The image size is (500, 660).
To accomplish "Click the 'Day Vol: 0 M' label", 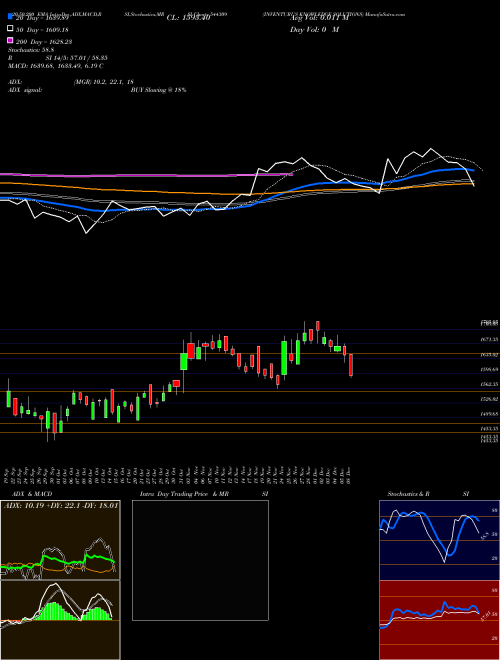I will [314, 29].
